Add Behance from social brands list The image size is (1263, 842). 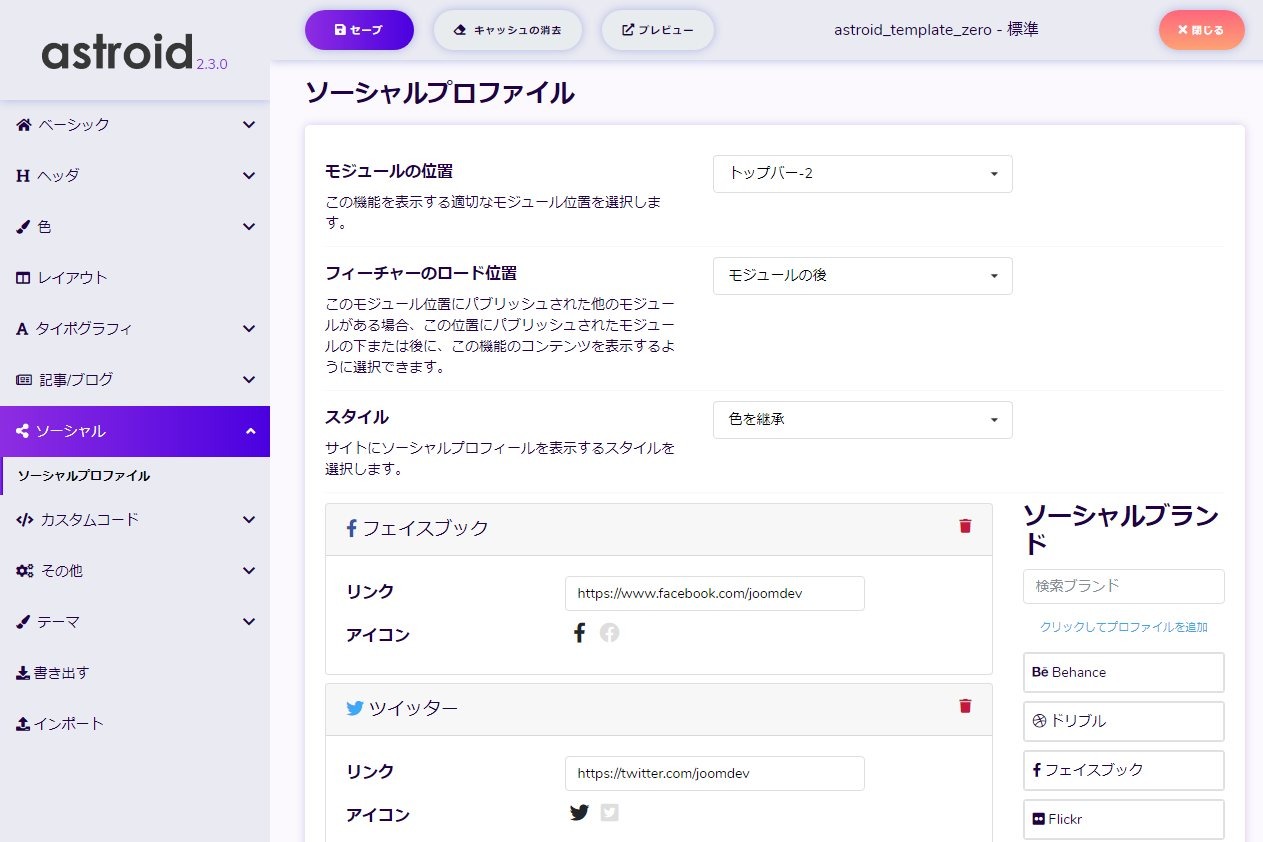(x=1123, y=672)
